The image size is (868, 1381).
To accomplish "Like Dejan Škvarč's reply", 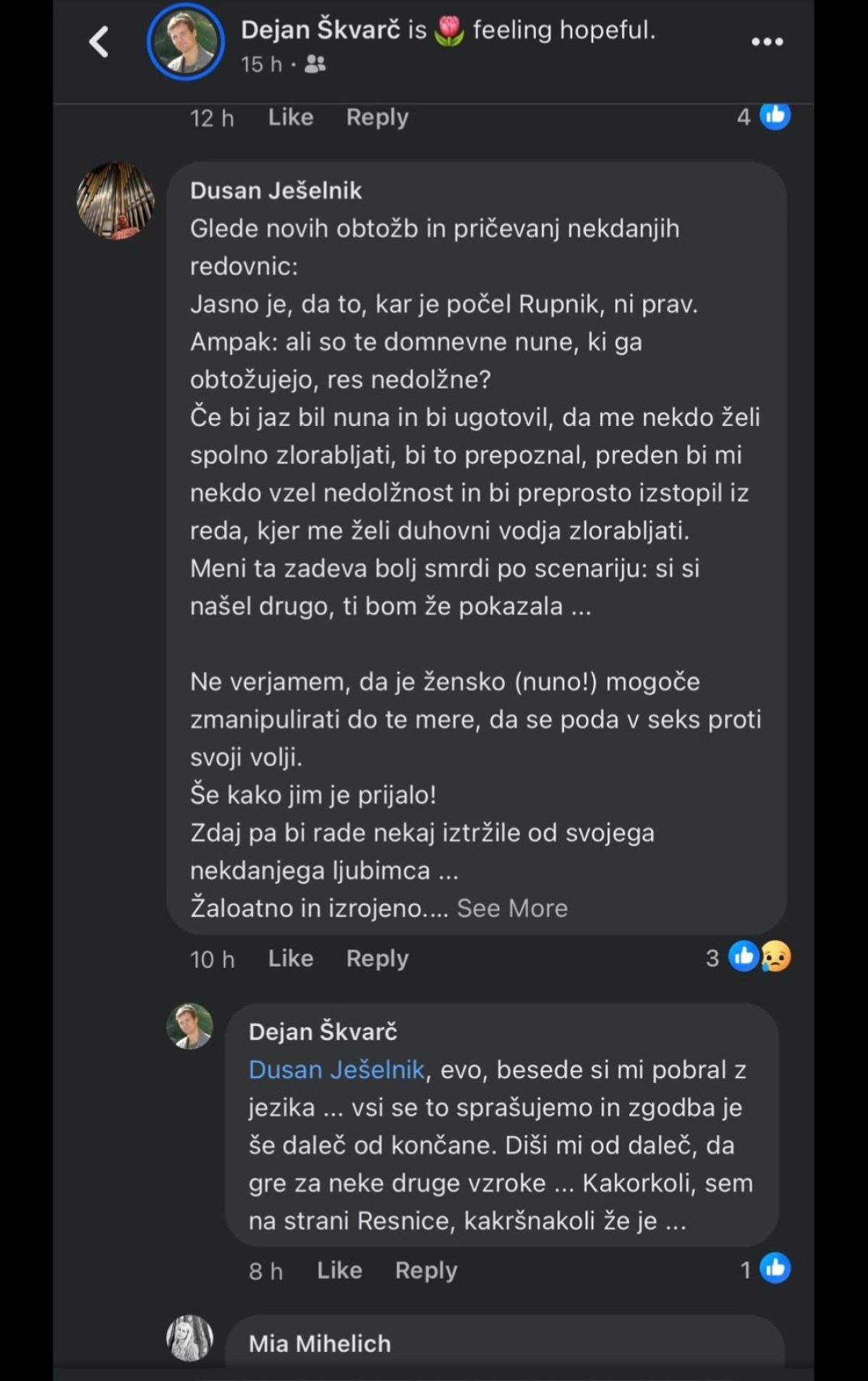I will click(x=339, y=1270).
